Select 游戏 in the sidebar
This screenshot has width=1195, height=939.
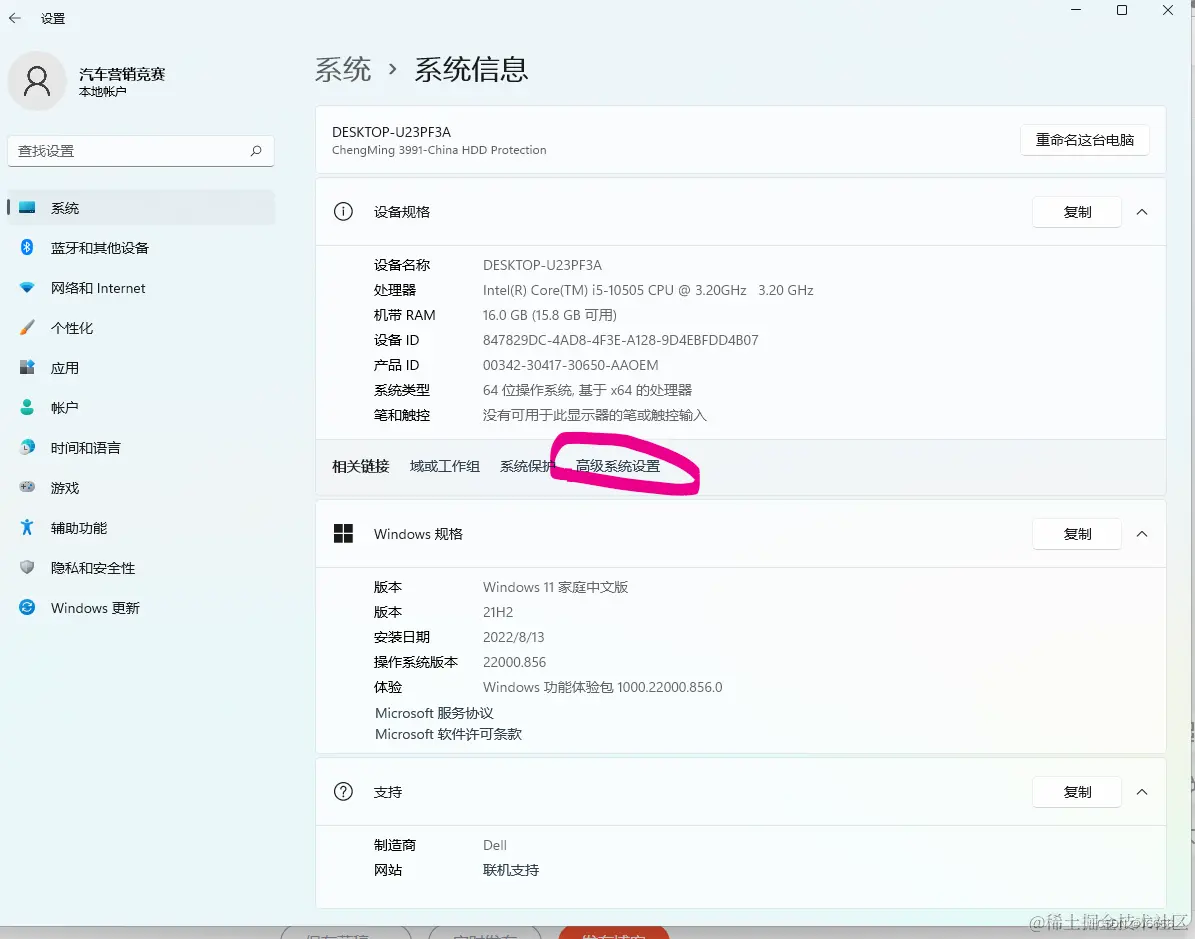coord(141,488)
